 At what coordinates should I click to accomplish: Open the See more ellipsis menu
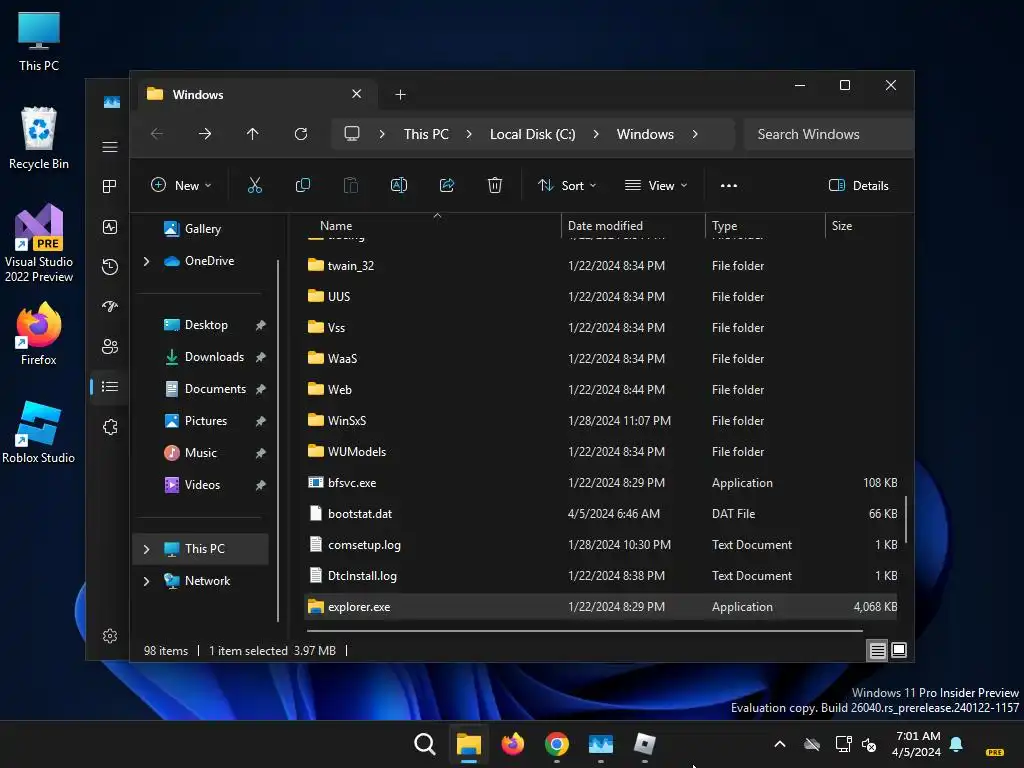[729, 185]
